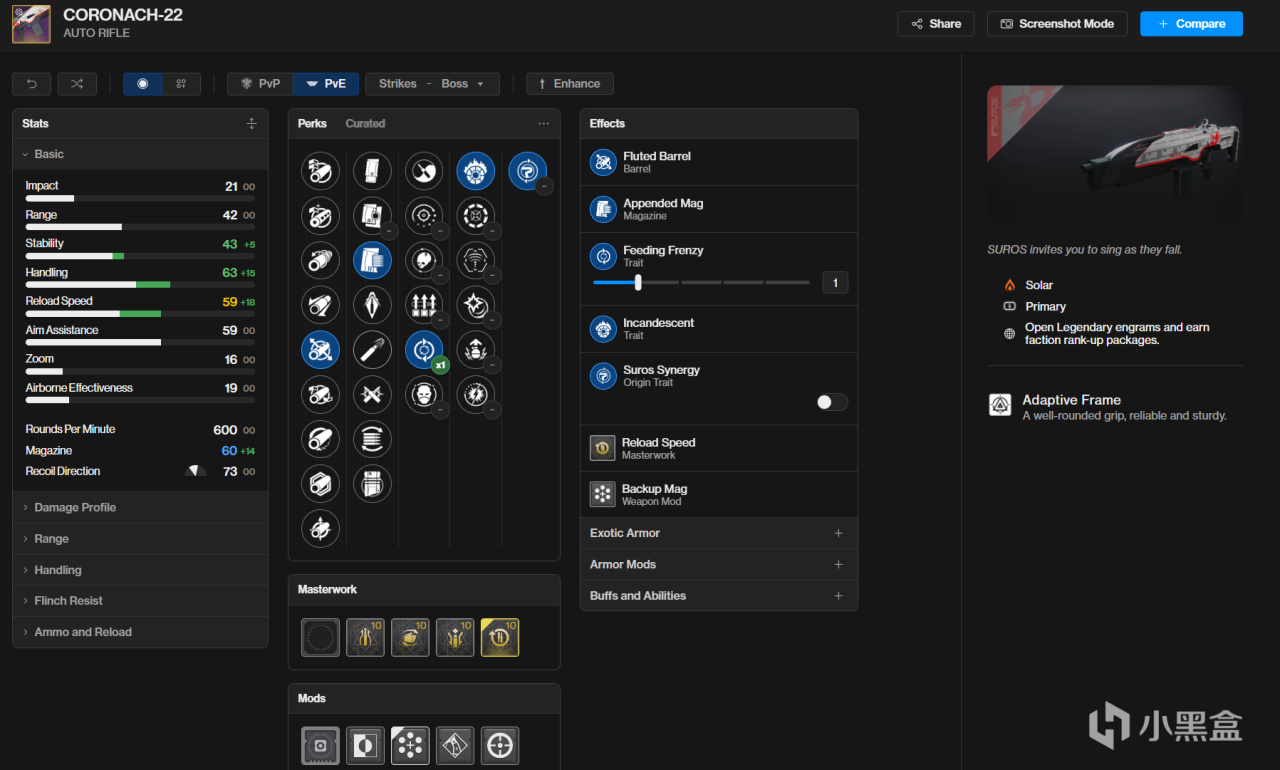Viewport: 1280px width, 770px height.
Task: Pick the Stats for All trait perk
Action: [x=424, y=305]
